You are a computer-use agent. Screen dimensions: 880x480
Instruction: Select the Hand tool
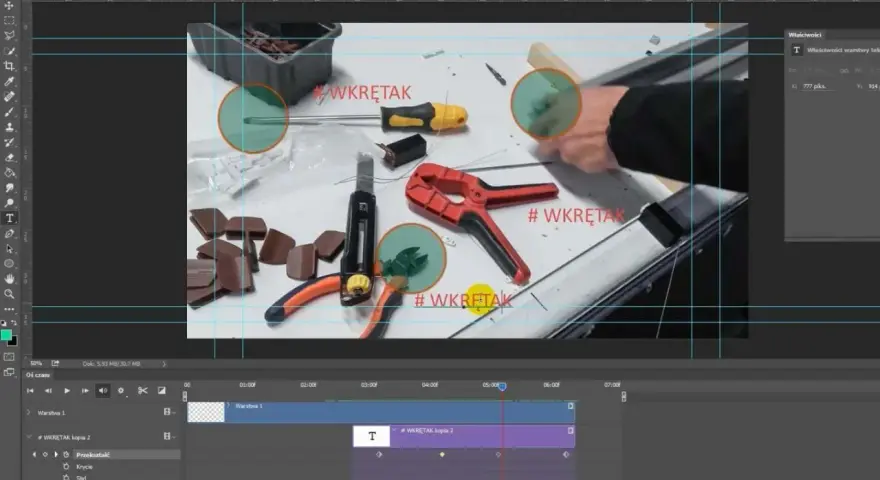pos(9,279)
